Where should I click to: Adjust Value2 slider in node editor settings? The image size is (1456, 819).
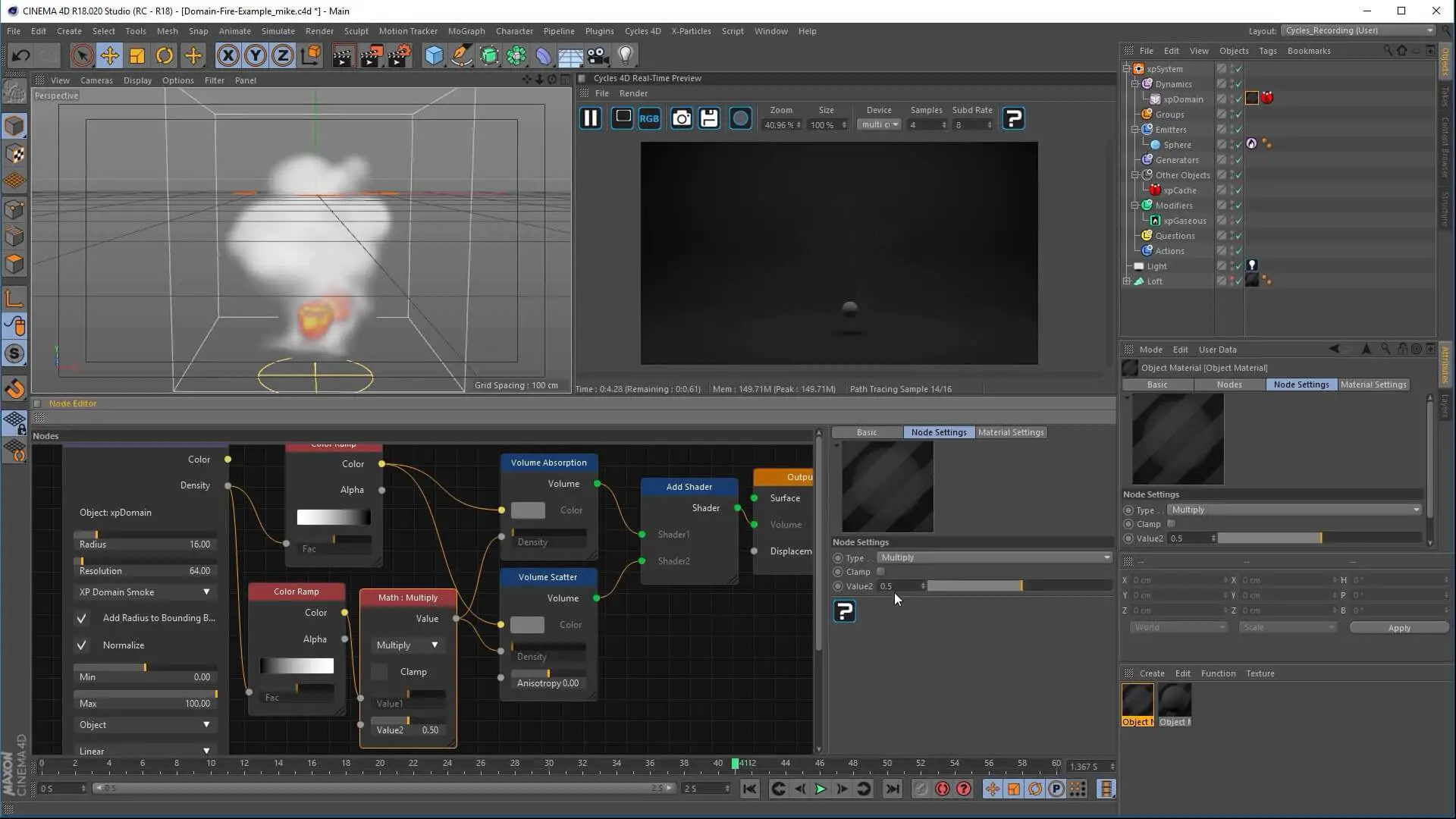coord(1019,585)
